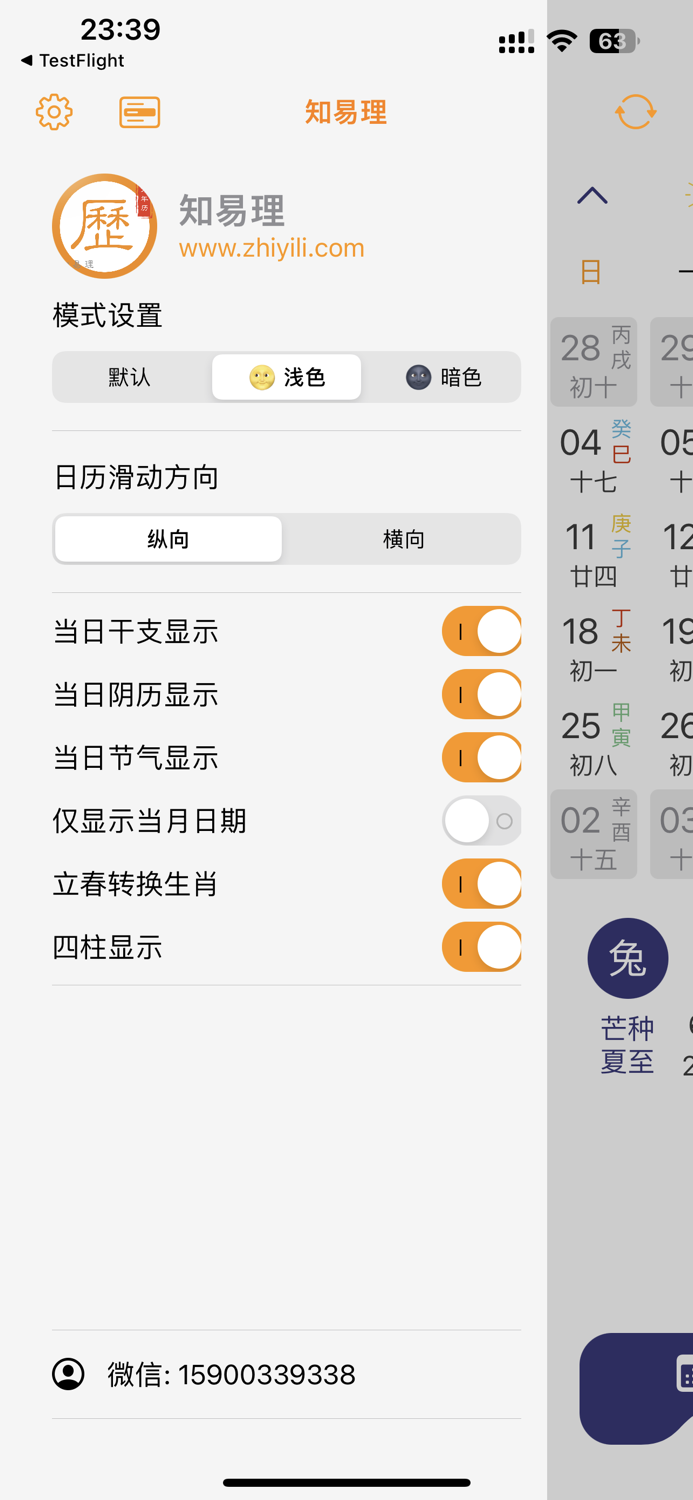Disable the 四柱显示 setting
The image size is (693, 1500).
tap(481, 946)
